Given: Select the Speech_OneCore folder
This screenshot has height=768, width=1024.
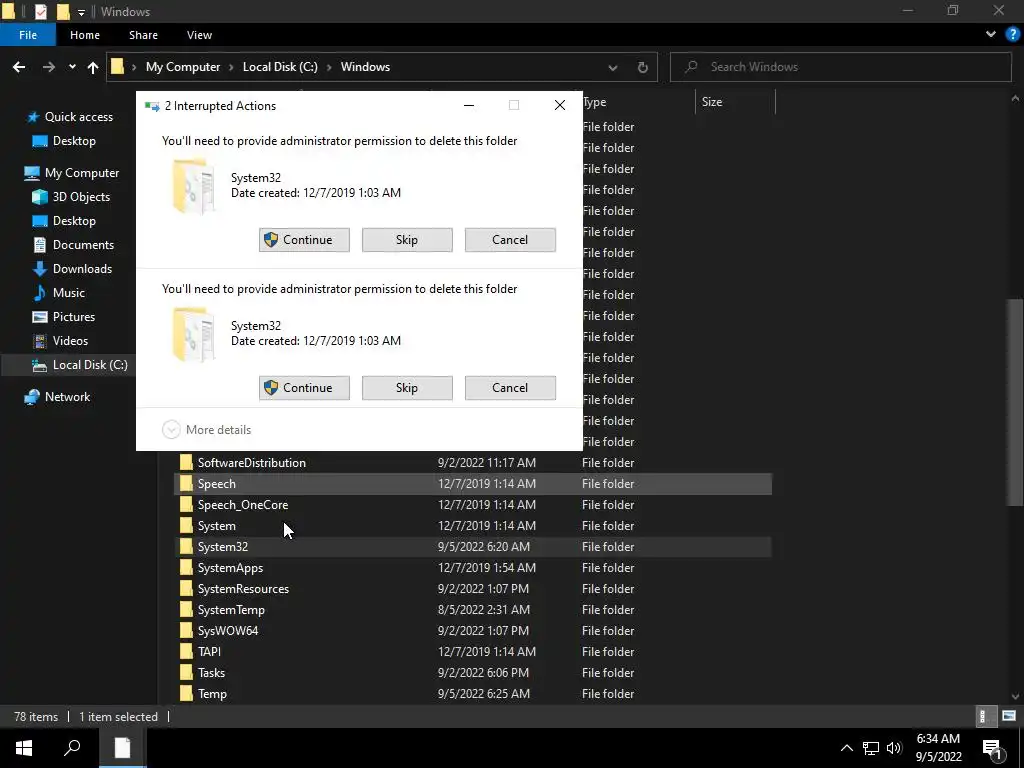Looking at the screenshot, I should (473, 505).
